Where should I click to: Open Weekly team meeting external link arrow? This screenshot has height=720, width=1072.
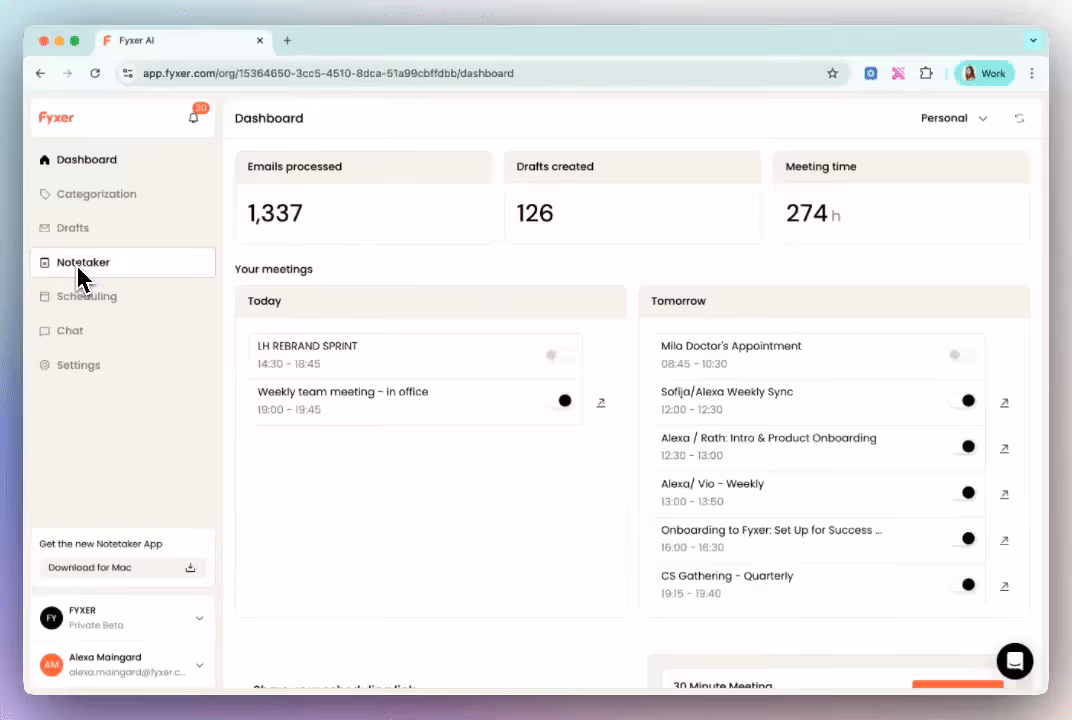pyautogui.click(x=601, y=403)
